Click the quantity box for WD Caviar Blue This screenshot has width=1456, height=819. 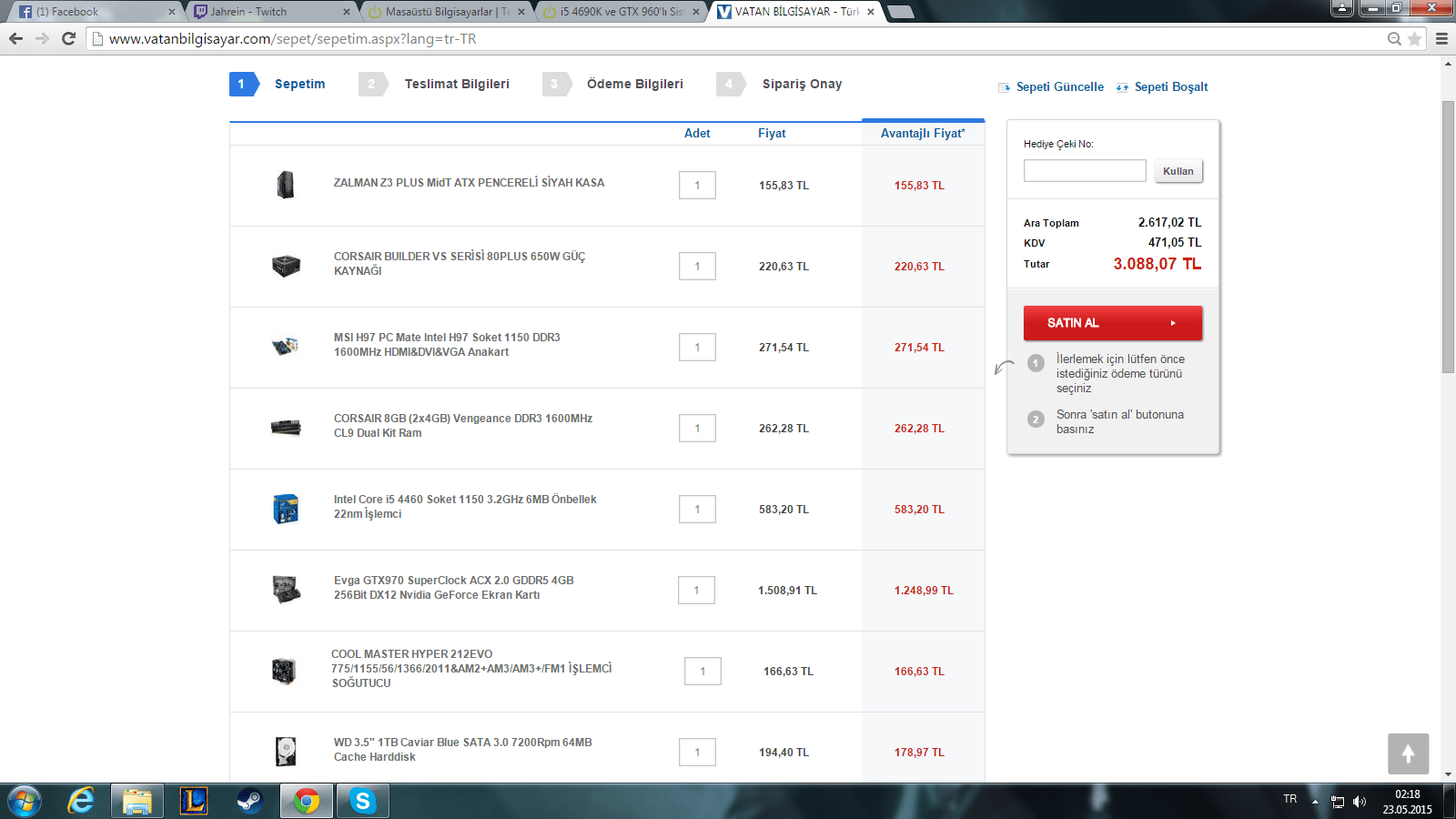[x=697, y=752]
